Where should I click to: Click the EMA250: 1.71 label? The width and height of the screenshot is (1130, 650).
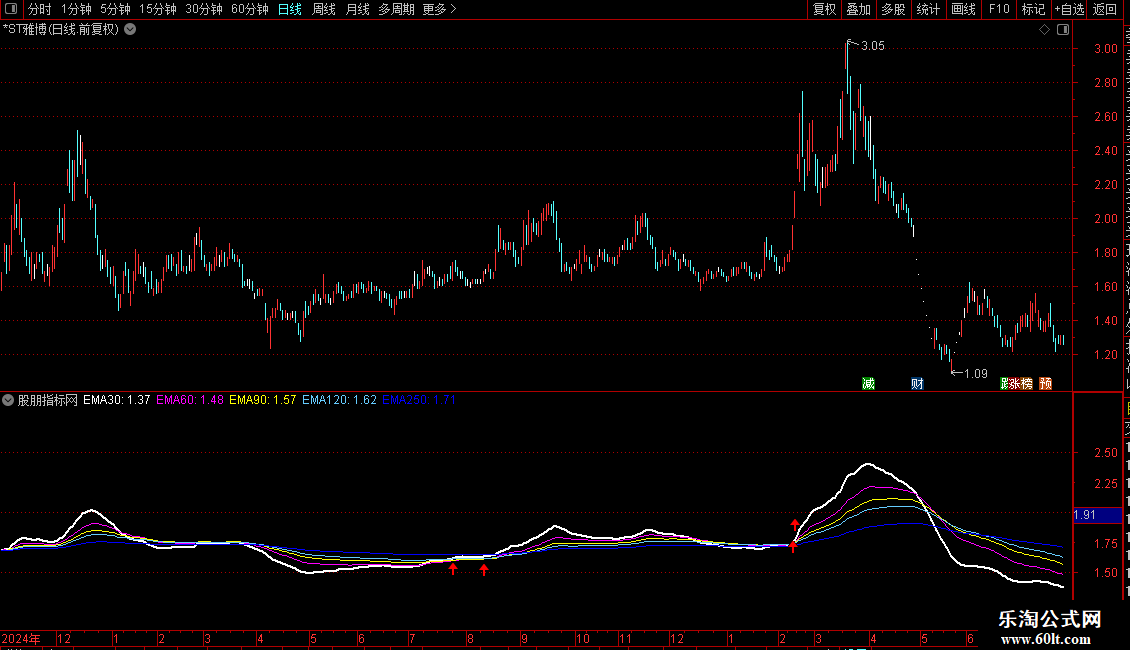[x=419, y=400]
